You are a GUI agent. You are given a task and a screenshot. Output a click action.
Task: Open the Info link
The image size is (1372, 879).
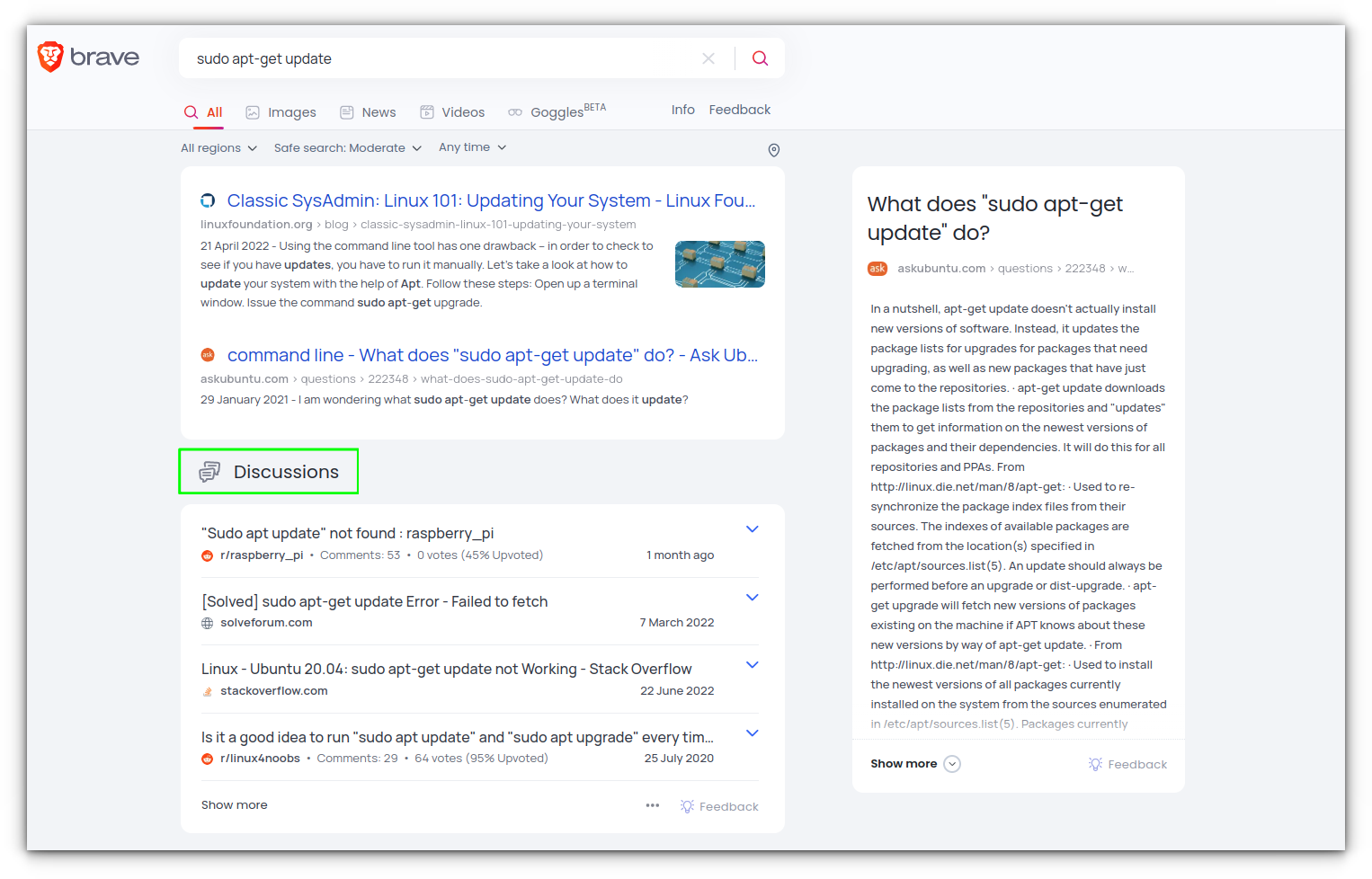pyautogui.click(x=683, y=110)
